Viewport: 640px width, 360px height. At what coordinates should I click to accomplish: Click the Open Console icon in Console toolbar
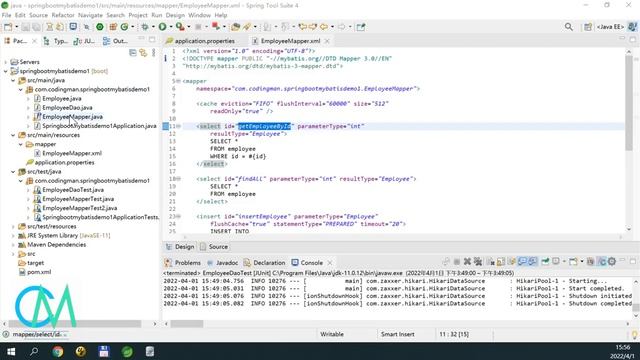coord(573,262)
